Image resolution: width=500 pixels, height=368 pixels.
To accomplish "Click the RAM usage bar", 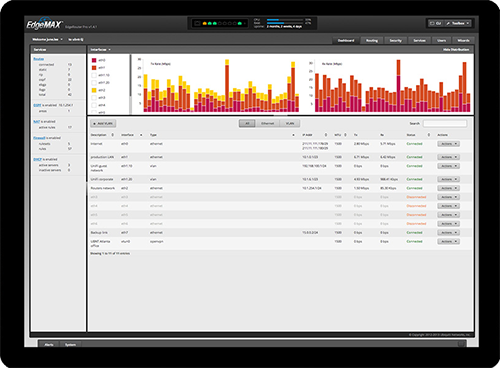I will (285, 23).
